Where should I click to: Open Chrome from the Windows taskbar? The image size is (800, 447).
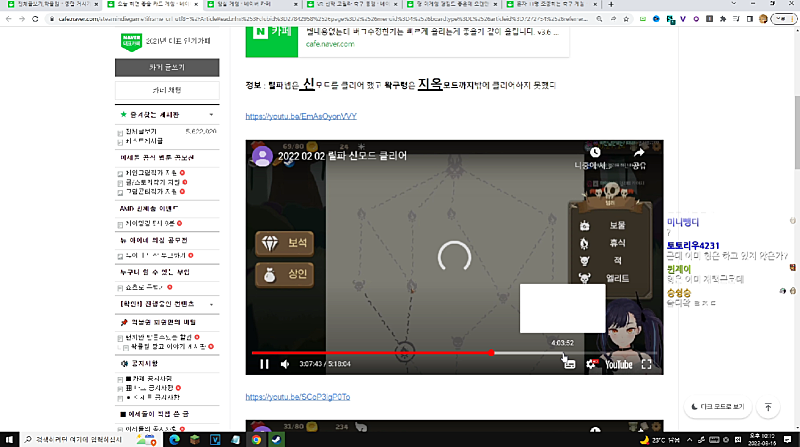[x=257, y=438]
